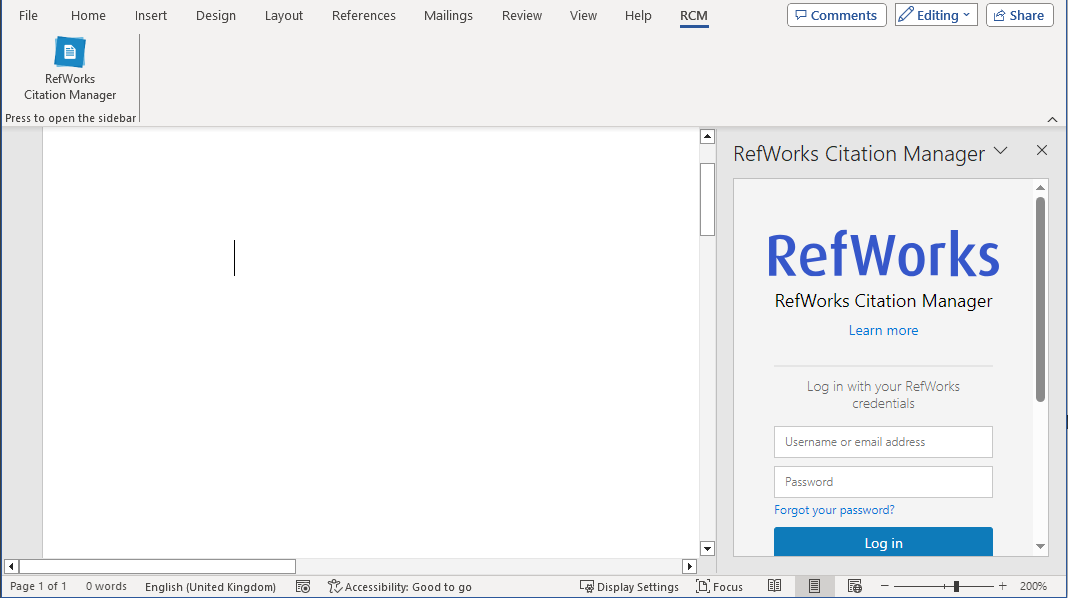1068x598 pixels.
Task: Select the RCM tab
Action: pyautogui.click(x=694, y=15)
